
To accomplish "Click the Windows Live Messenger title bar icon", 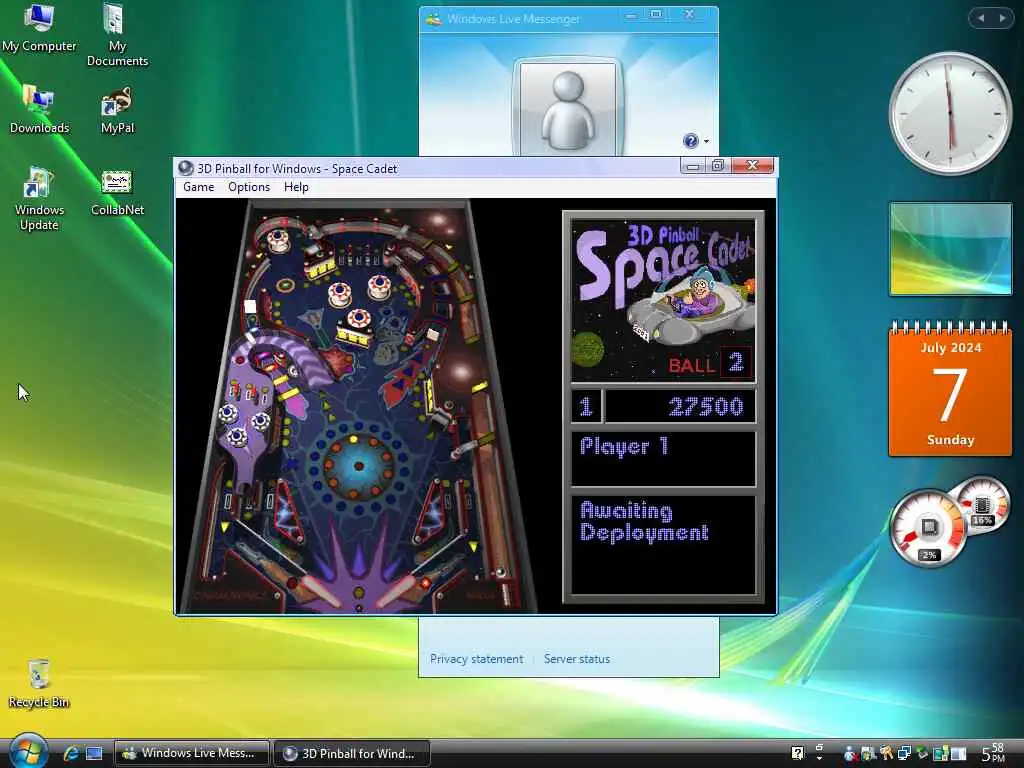I will (x=434, y=20).
